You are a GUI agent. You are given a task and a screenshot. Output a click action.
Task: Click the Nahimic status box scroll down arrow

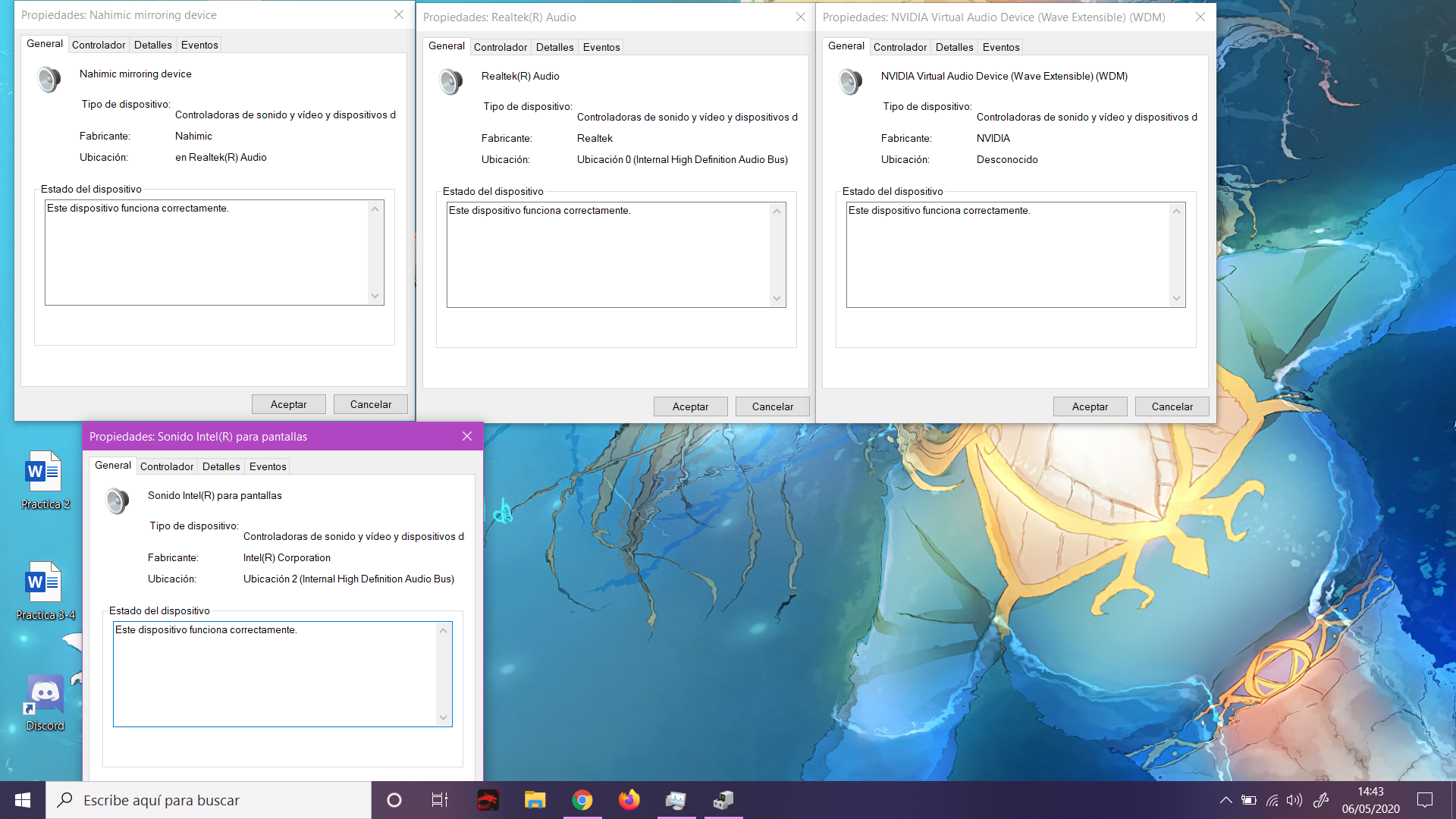[x=375, y=297]
